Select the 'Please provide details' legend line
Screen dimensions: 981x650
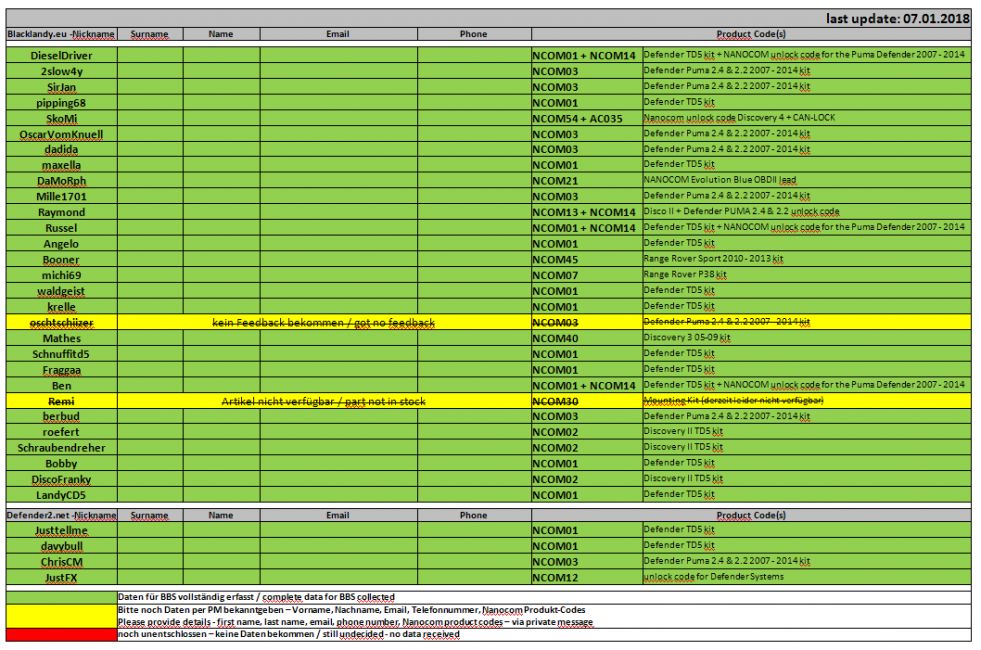click(x=355, y=622)
